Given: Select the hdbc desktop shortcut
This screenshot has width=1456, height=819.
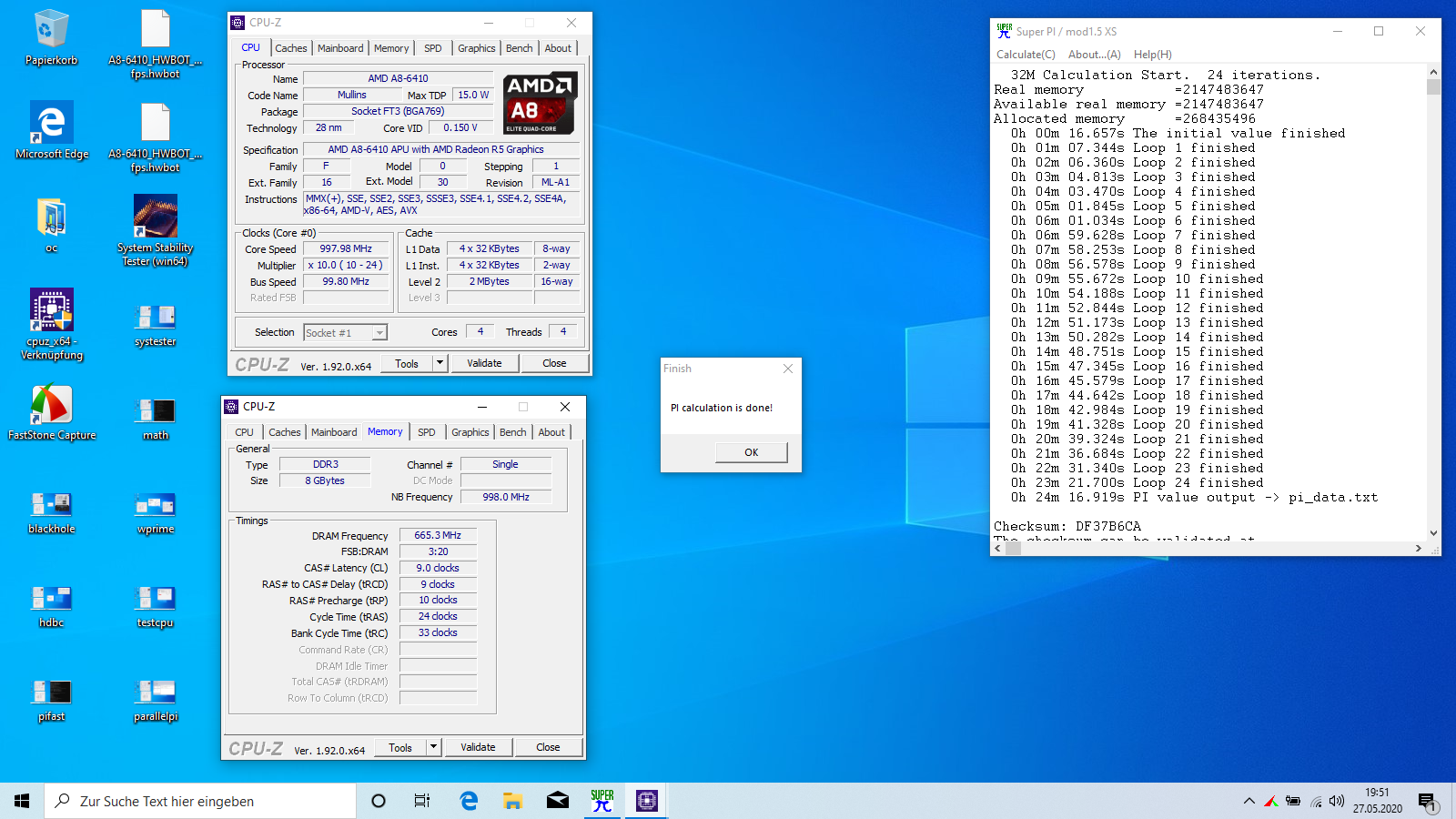Looking at the screenshot, I should pos(52,606).
